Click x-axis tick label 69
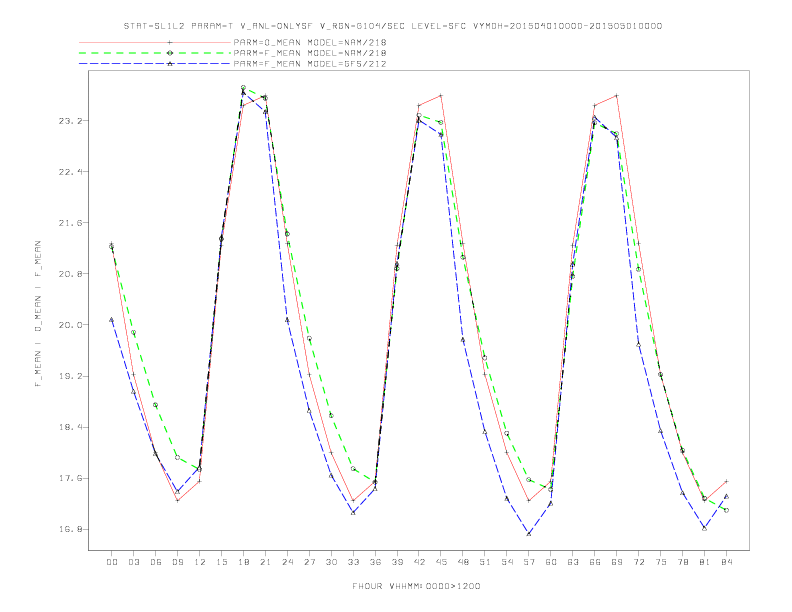The width and height of the screenshot is (792, 612). [x=617, y=562]
